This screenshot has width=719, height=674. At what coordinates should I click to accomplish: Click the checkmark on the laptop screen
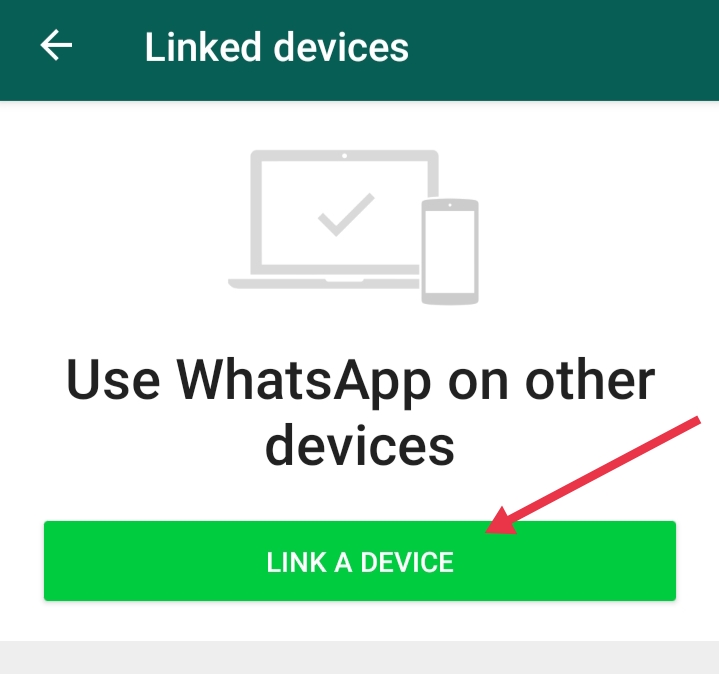(x=346, y=215)
